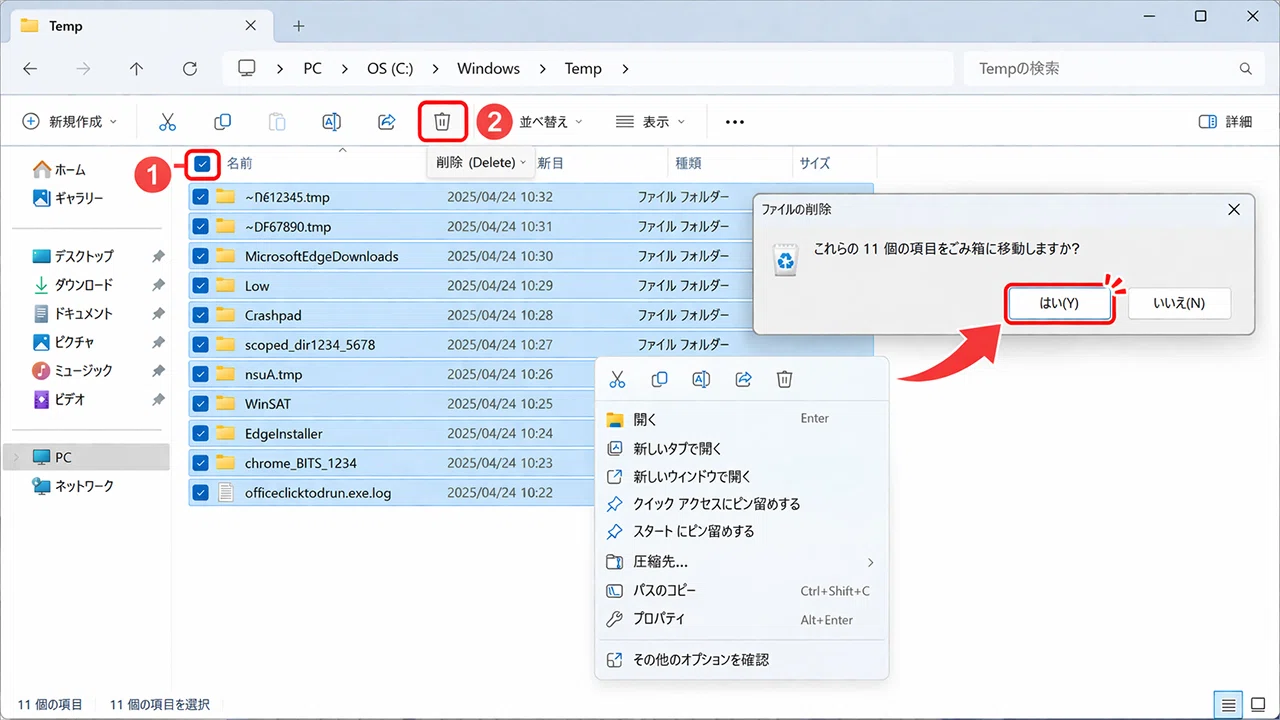Viewport: 1280px width, 720px height.
Task: Uncheck the MicrosoftEdgeDownloads folder checkbox
Action: 201,256
